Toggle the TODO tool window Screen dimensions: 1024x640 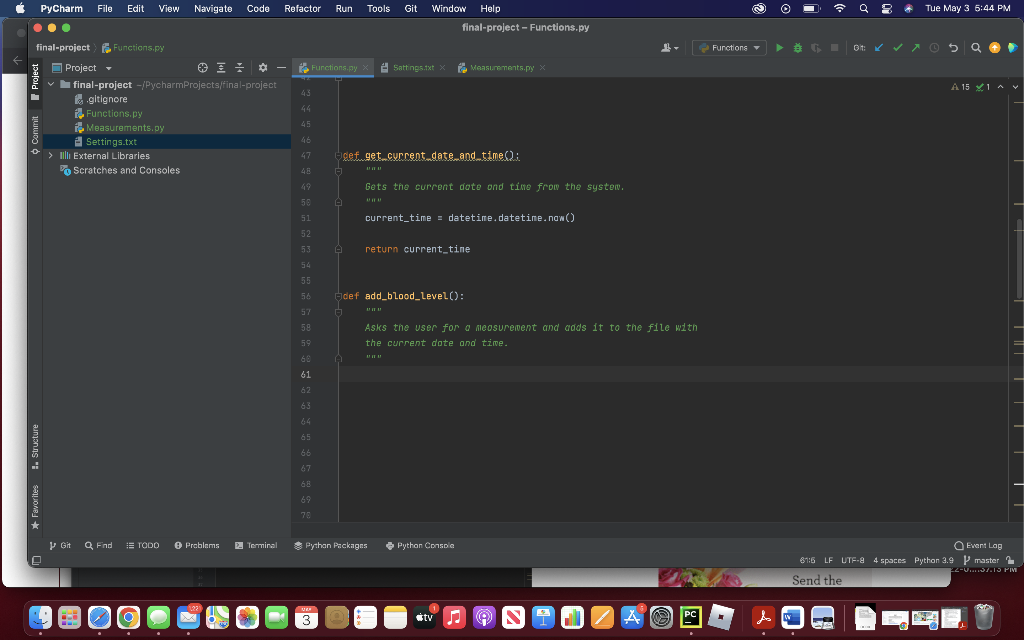pos(143,545)
